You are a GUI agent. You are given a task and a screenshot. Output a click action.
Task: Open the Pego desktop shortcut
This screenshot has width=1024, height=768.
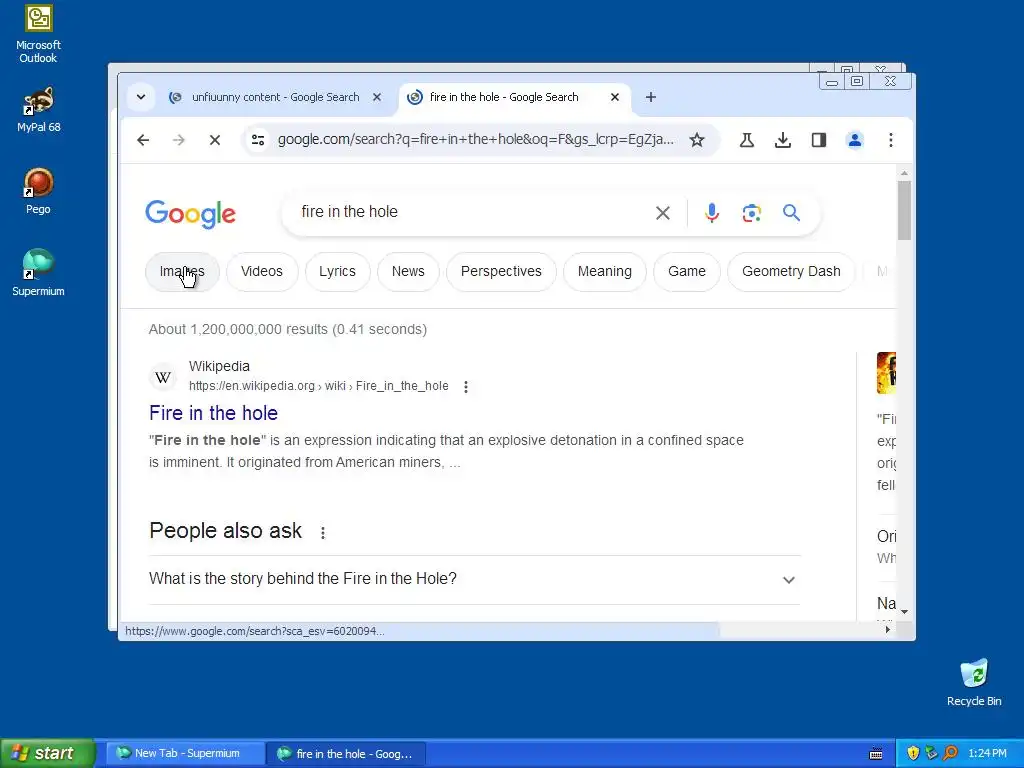click(38, 191)
